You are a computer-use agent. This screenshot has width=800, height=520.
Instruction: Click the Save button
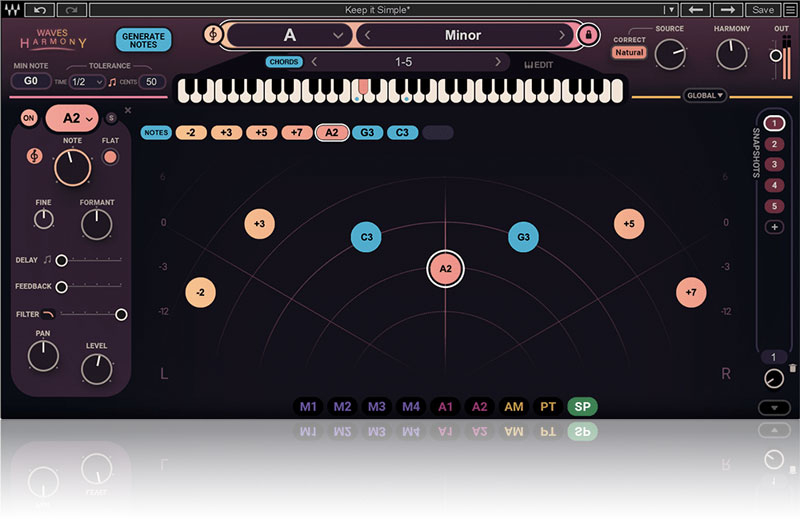click(x=762, y=9)
